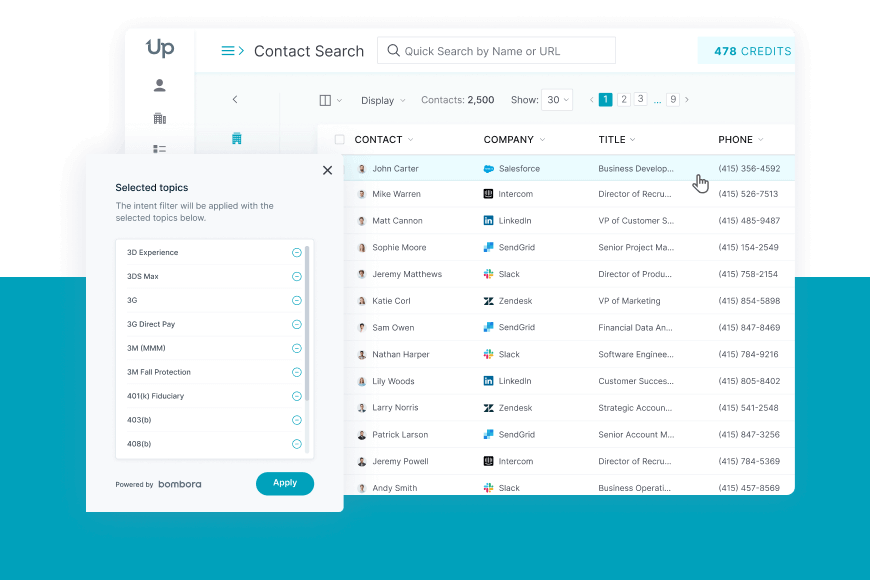Apply the selected topics filter

tap(285, 483)
